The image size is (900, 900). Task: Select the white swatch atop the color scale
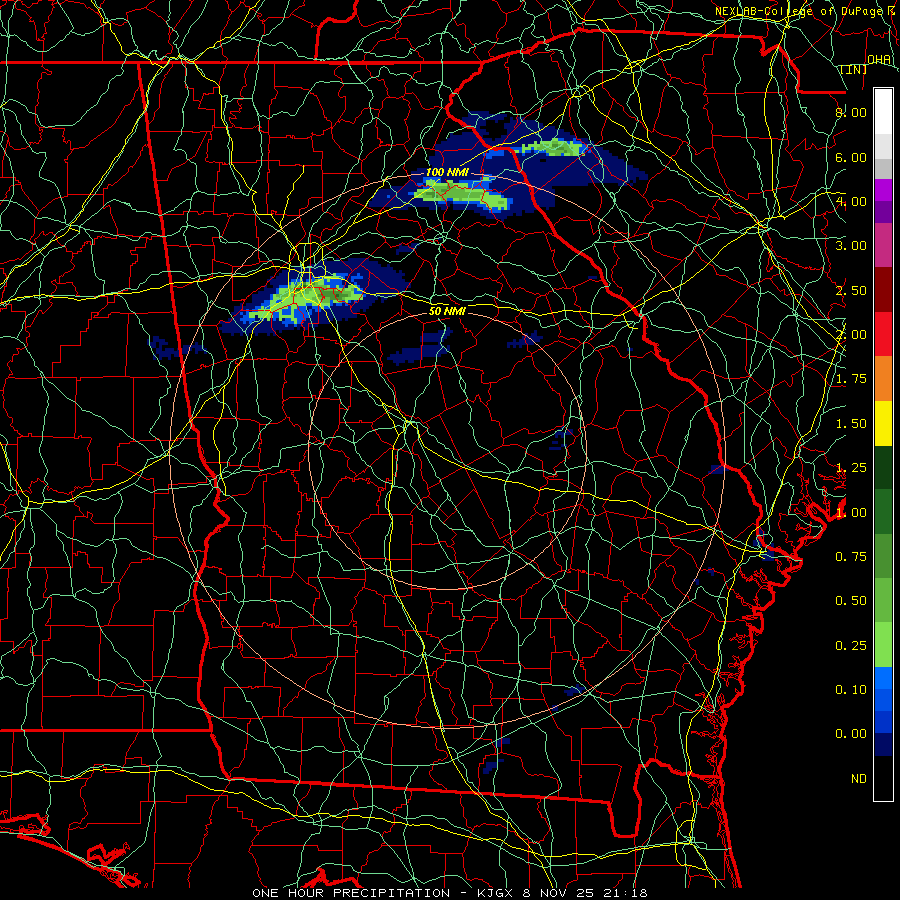pyautogui.click(x=883, y=111)
